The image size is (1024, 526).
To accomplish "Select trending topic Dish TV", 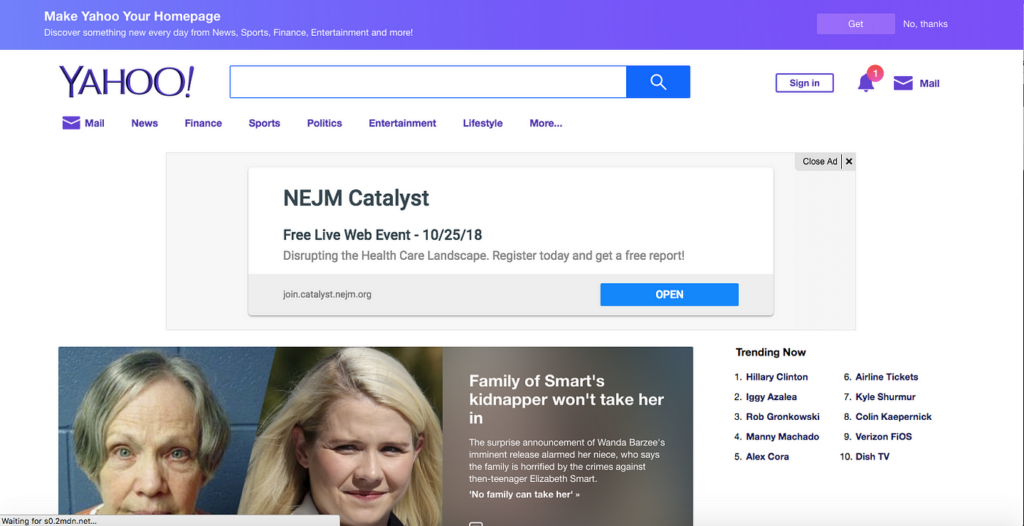I will tap(872, 456).
